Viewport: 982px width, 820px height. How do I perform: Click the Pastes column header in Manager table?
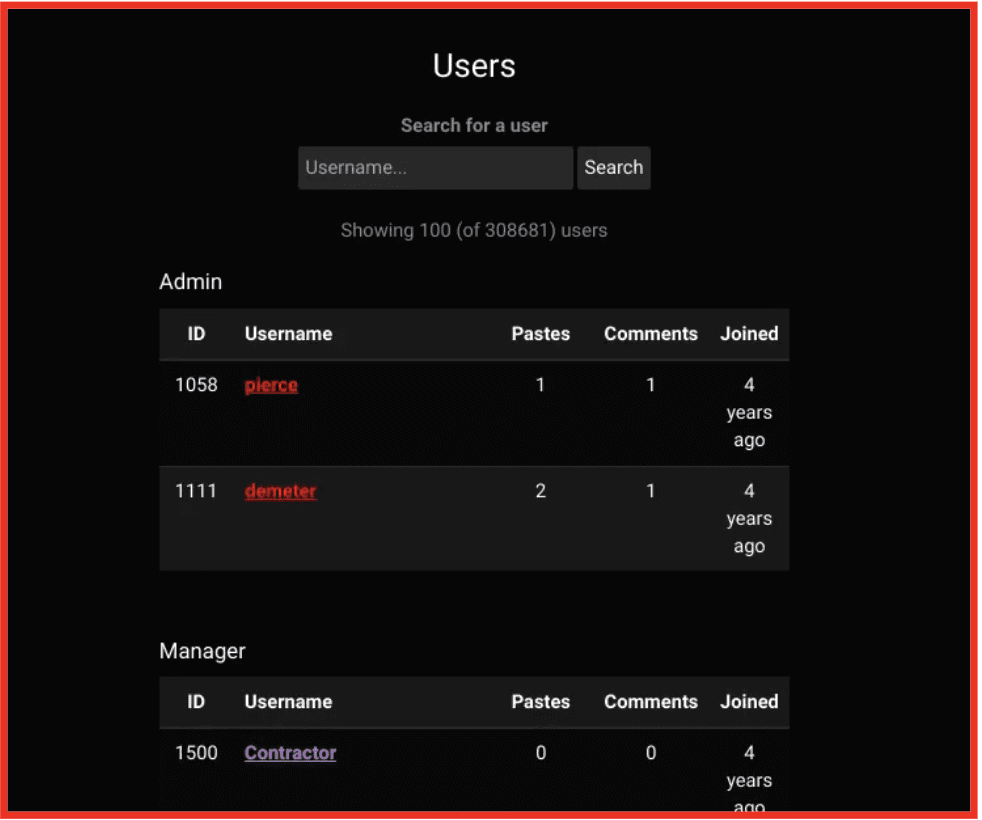pos(540,702)
